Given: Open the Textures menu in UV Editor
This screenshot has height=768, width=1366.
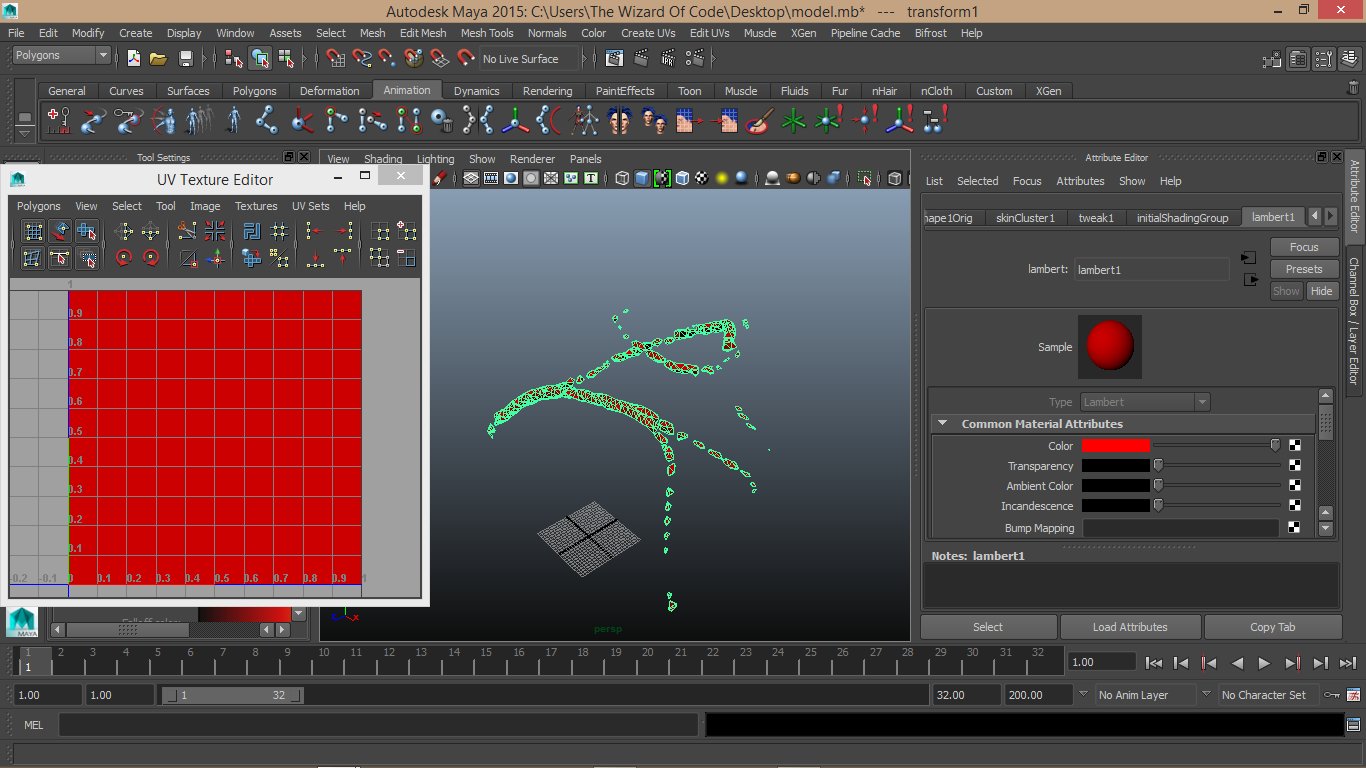Looking at the screenshot, I should click(256, 206).
